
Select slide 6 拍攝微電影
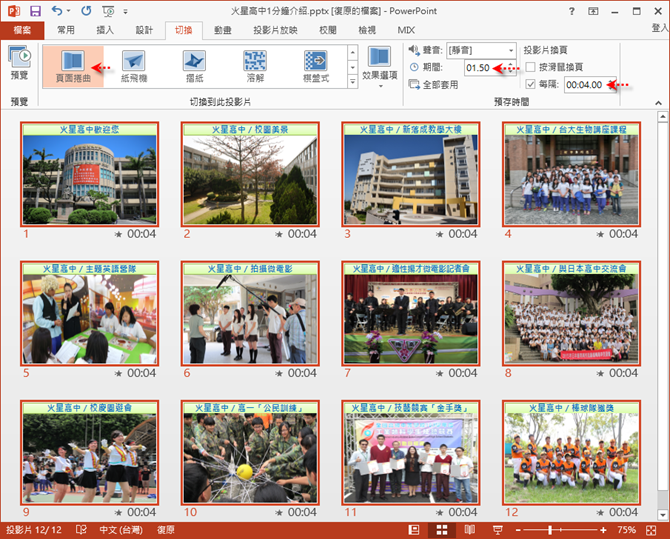[250, 313]
